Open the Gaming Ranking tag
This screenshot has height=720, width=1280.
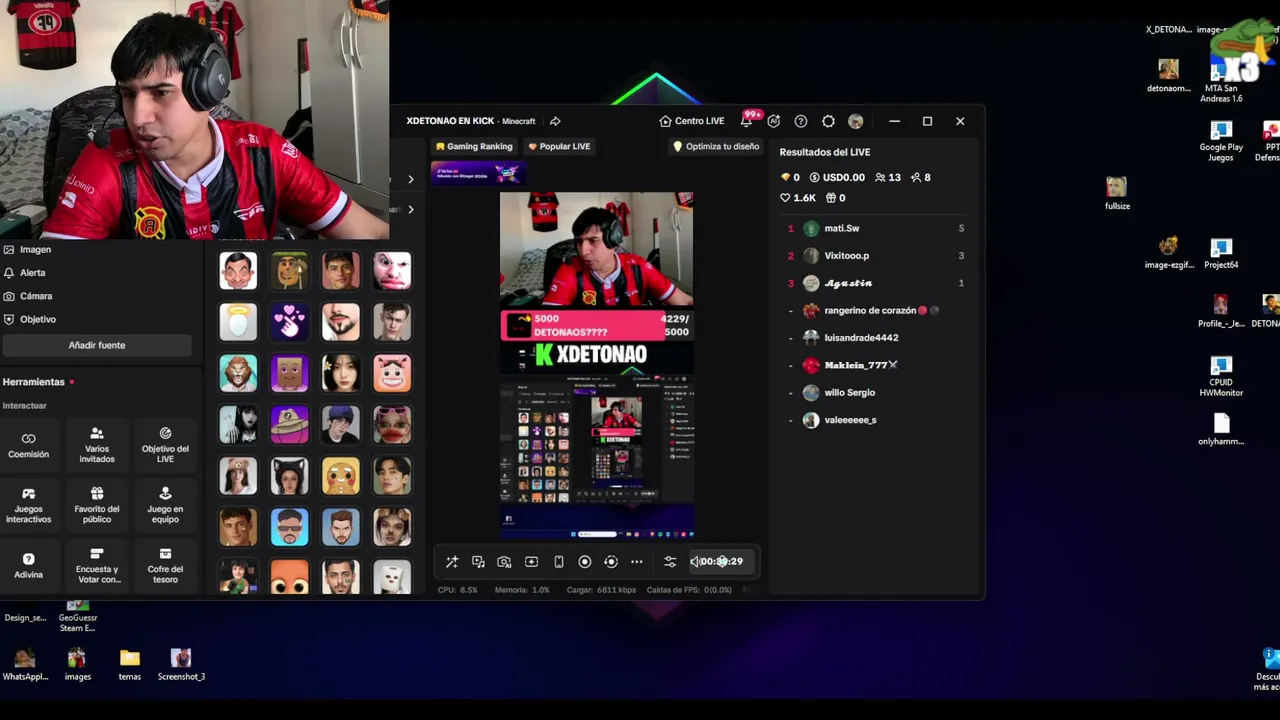tap(474, 146)
